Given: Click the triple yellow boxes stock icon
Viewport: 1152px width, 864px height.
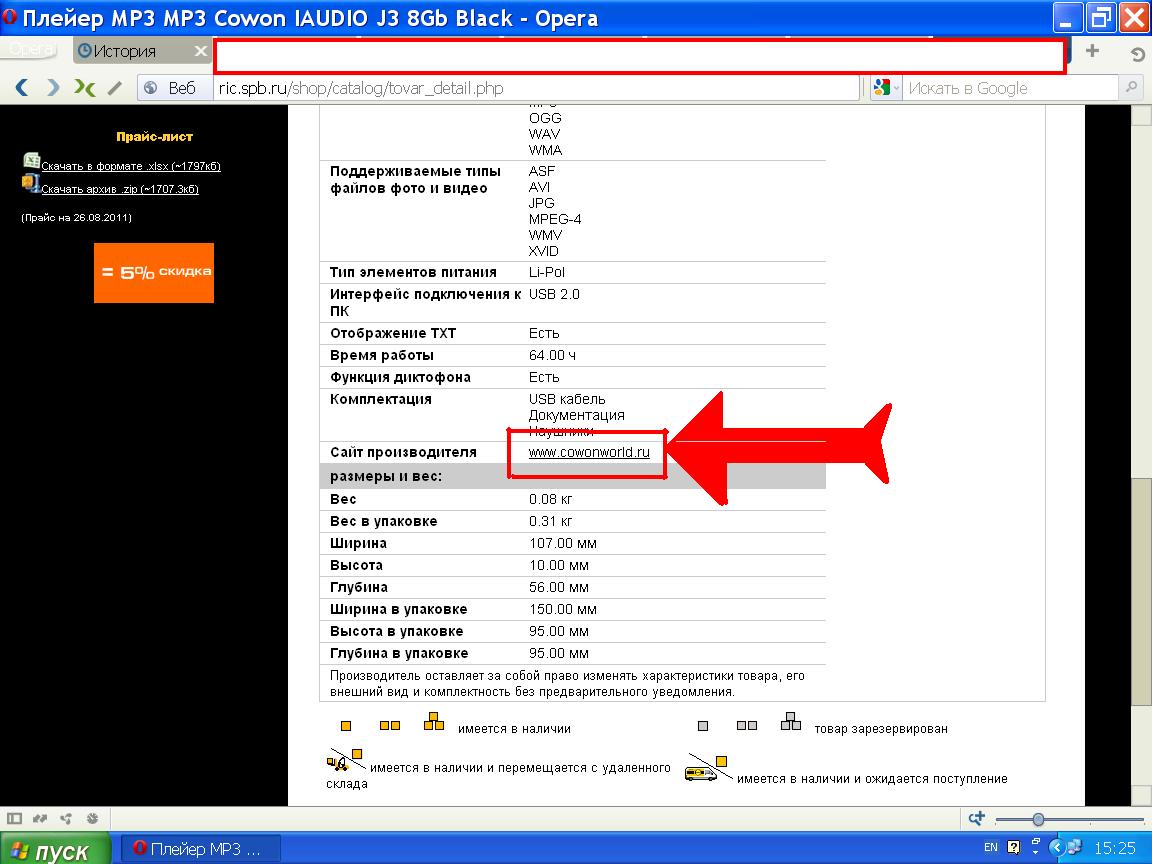Looking at the screenshot, I should pyautogui.click(x=434, y=721).
